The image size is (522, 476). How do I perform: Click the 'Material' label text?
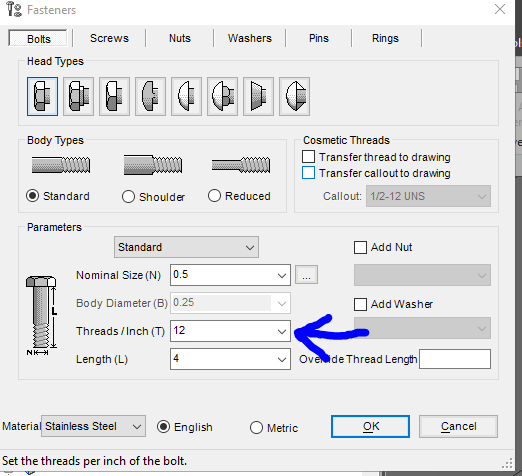click(21, 426)
